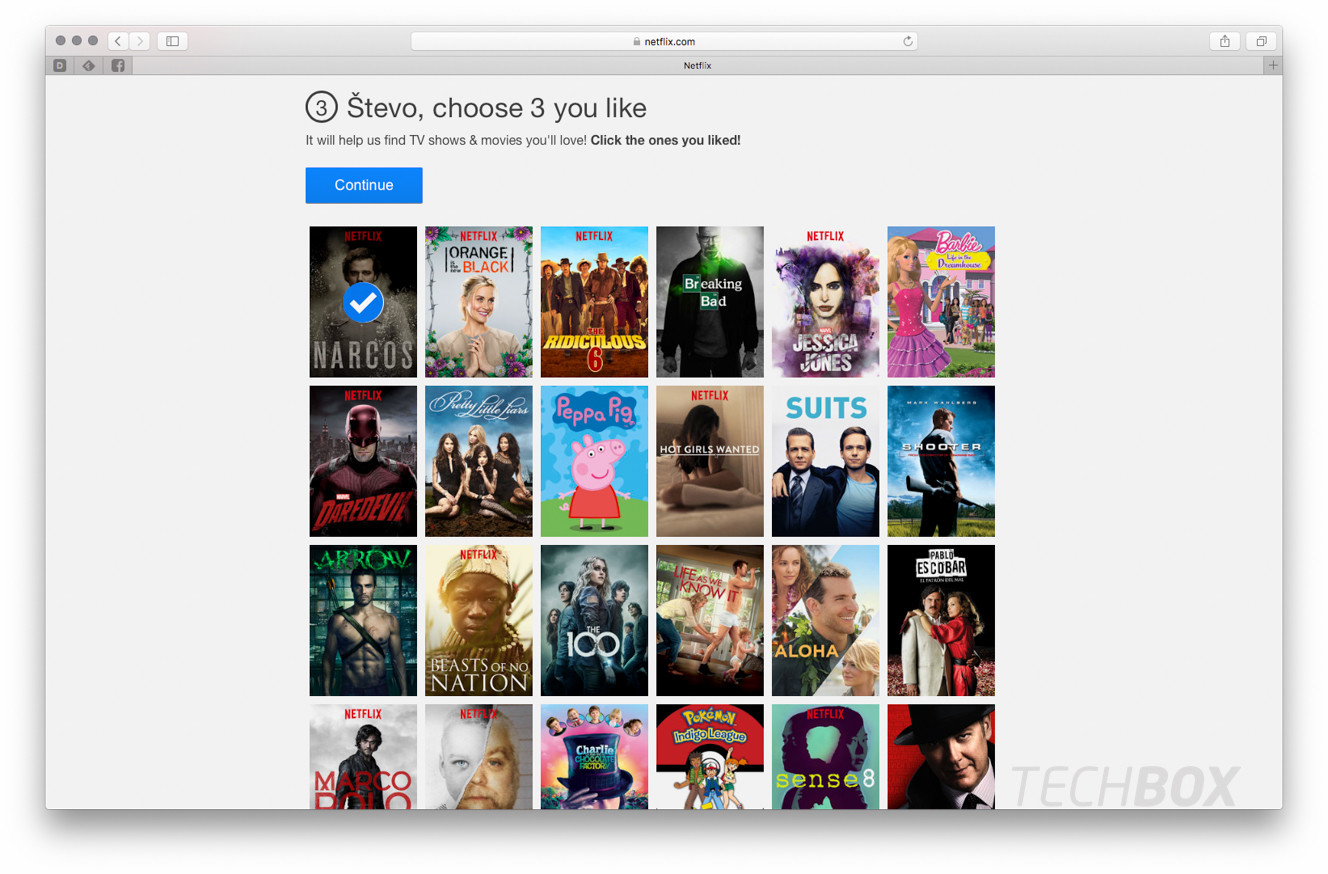Open the Safari share menu
Screen dimensions: 1328x874
coord(1225,41)
